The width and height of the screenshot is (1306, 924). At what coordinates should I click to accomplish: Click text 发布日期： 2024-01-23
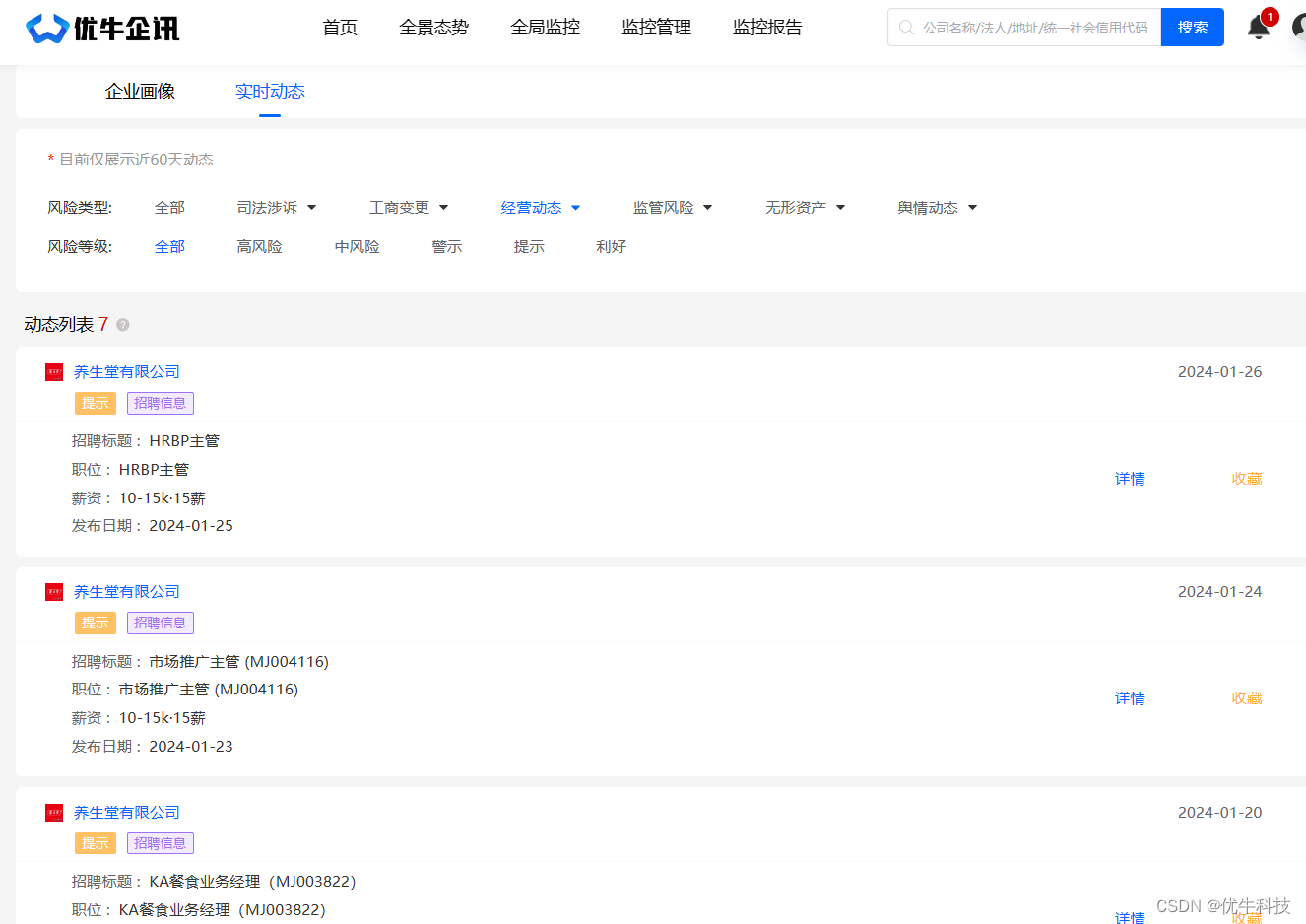(153, 747)
